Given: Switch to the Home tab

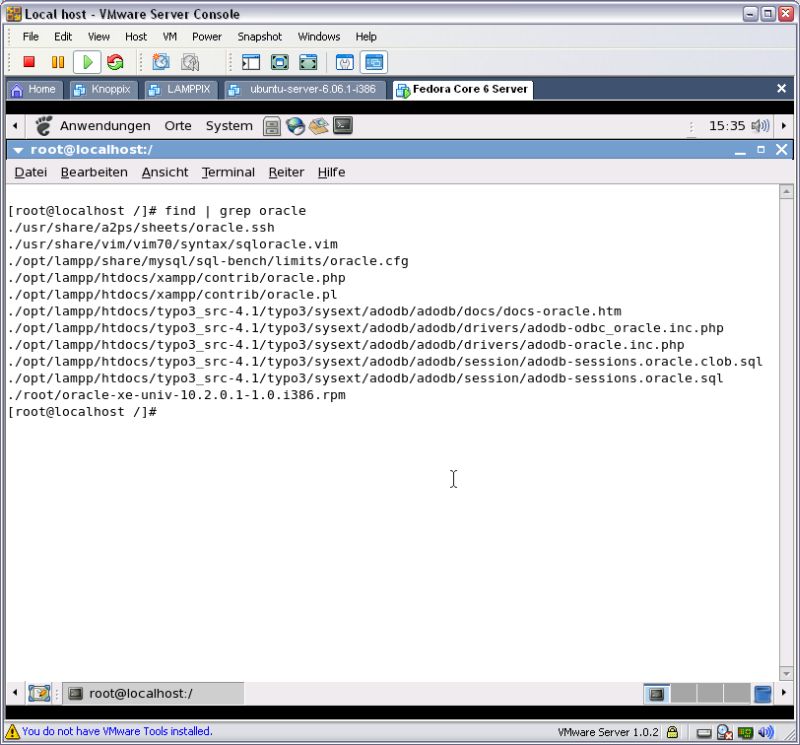Looking at the screenshot, I should point(34,89).
